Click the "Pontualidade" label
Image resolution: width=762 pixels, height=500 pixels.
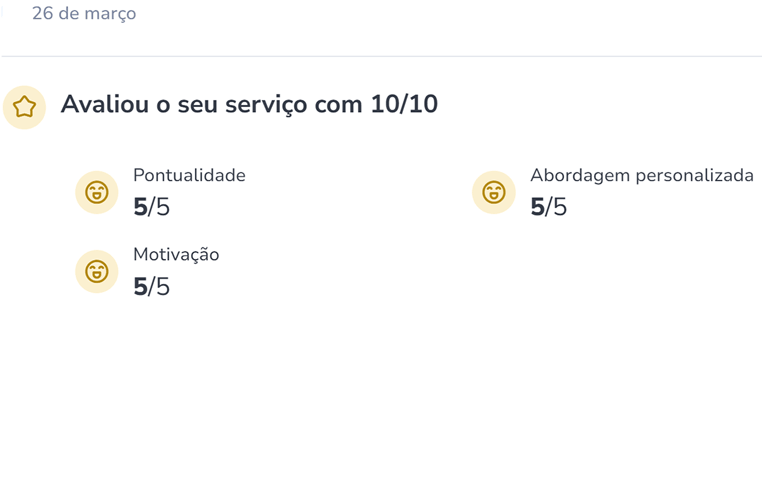point(189,176)
